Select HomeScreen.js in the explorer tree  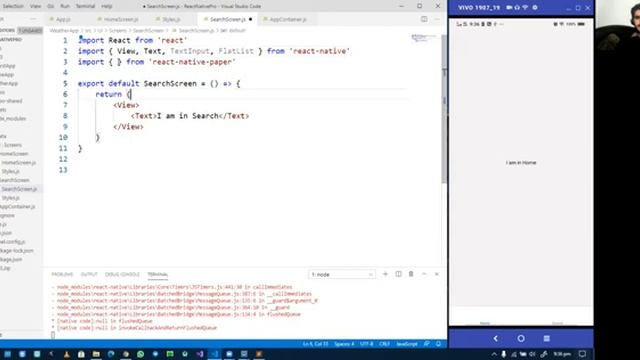click(x=18, y=162)
